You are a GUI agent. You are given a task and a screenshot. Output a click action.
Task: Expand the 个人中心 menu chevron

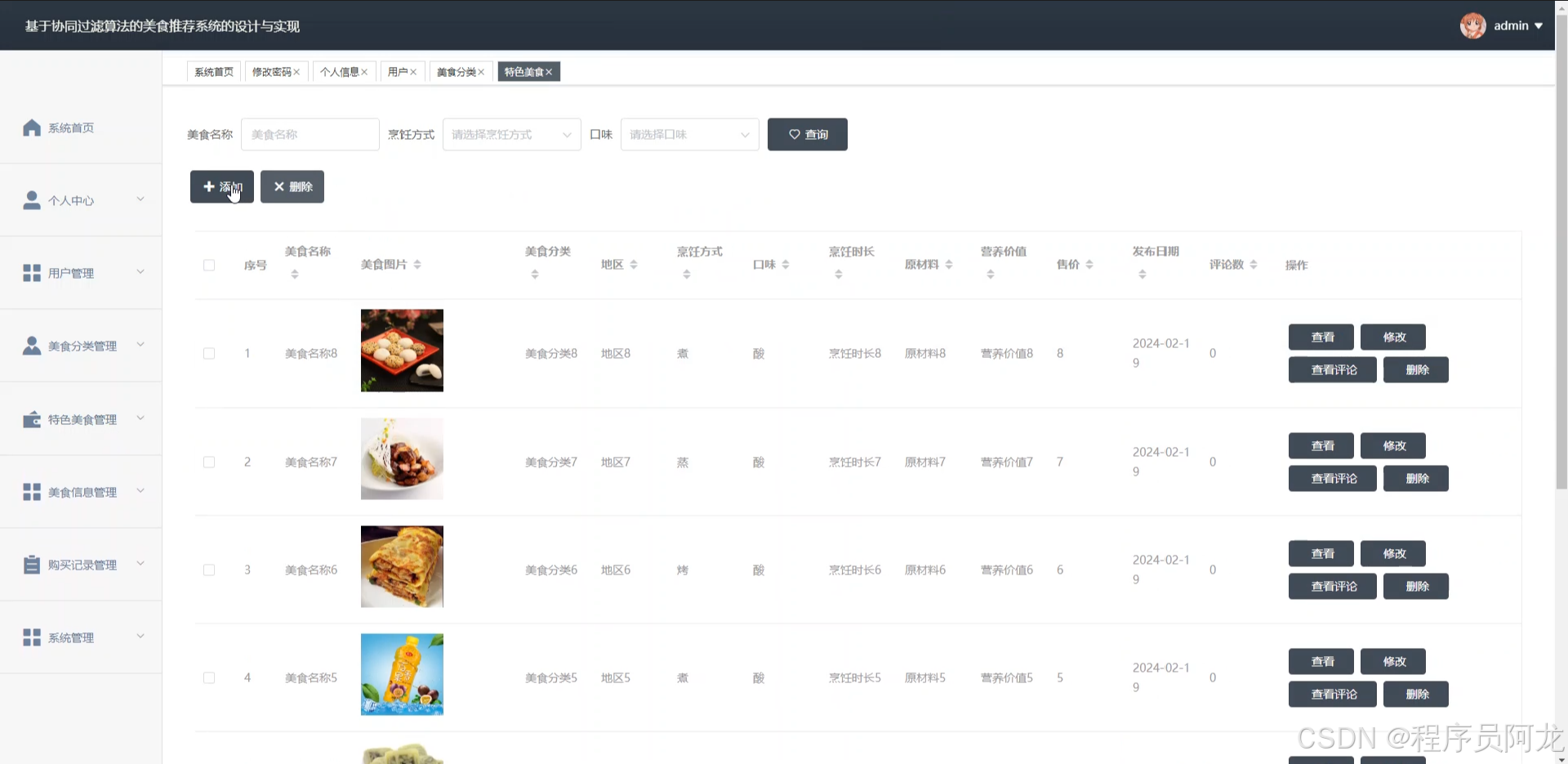point(140,199)
